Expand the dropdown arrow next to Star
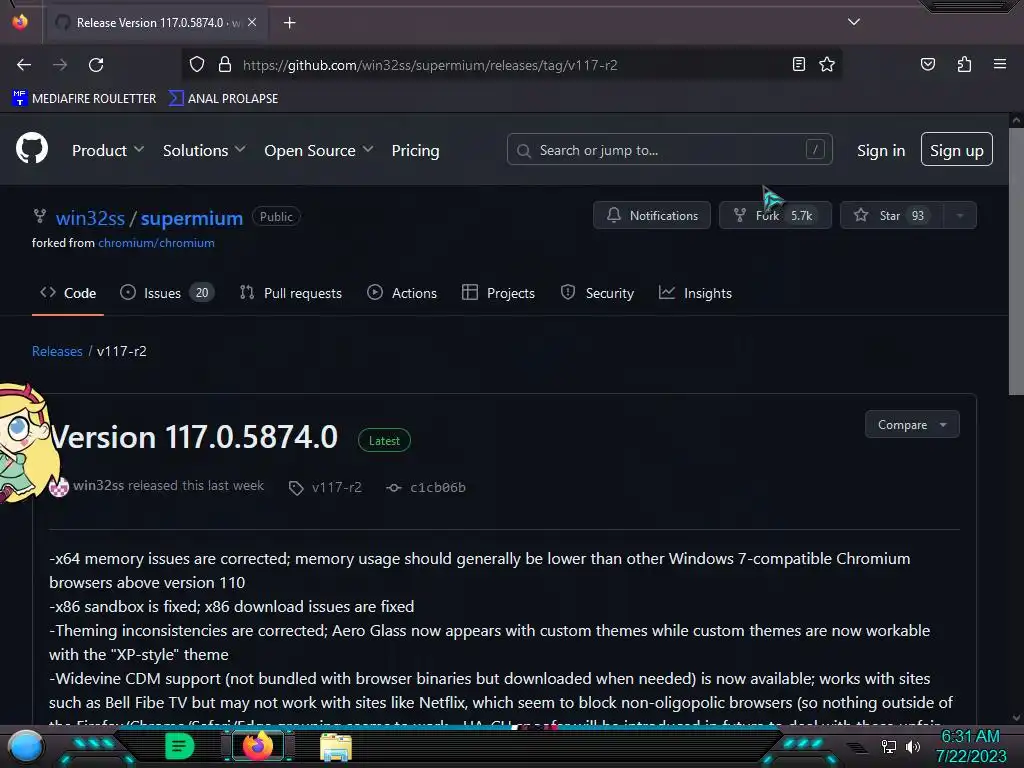 959,215
